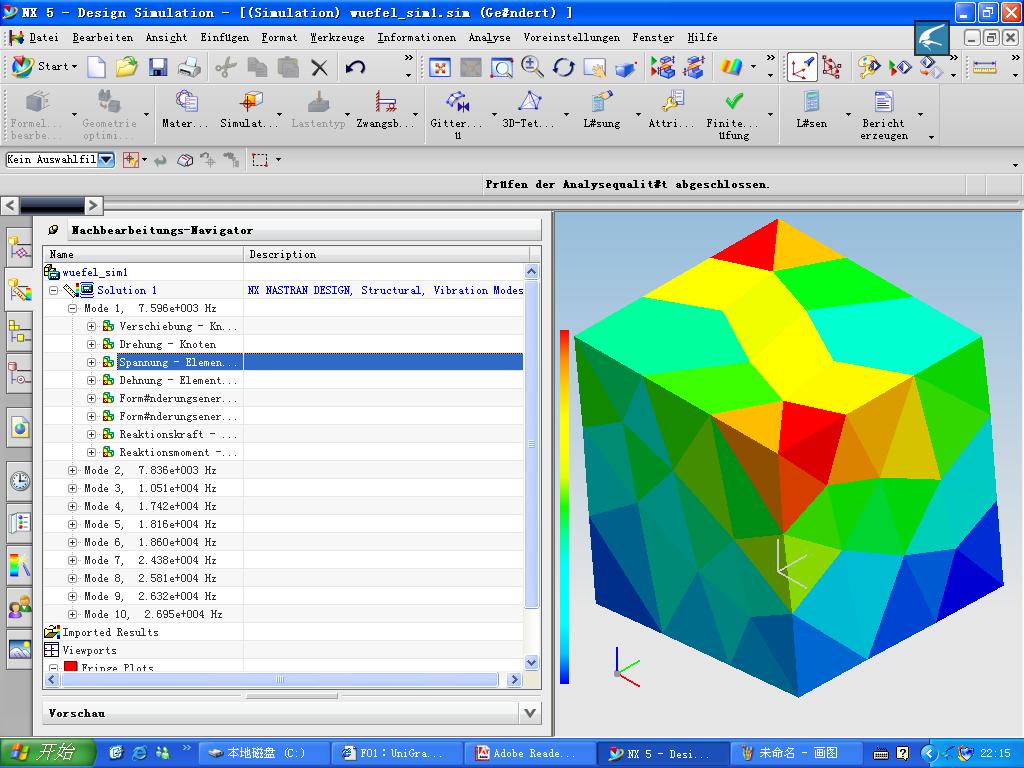This screenshot has height=768, width=1024.
Task: Click Bericht erzeugen report tool
Action: pos(884,115)
